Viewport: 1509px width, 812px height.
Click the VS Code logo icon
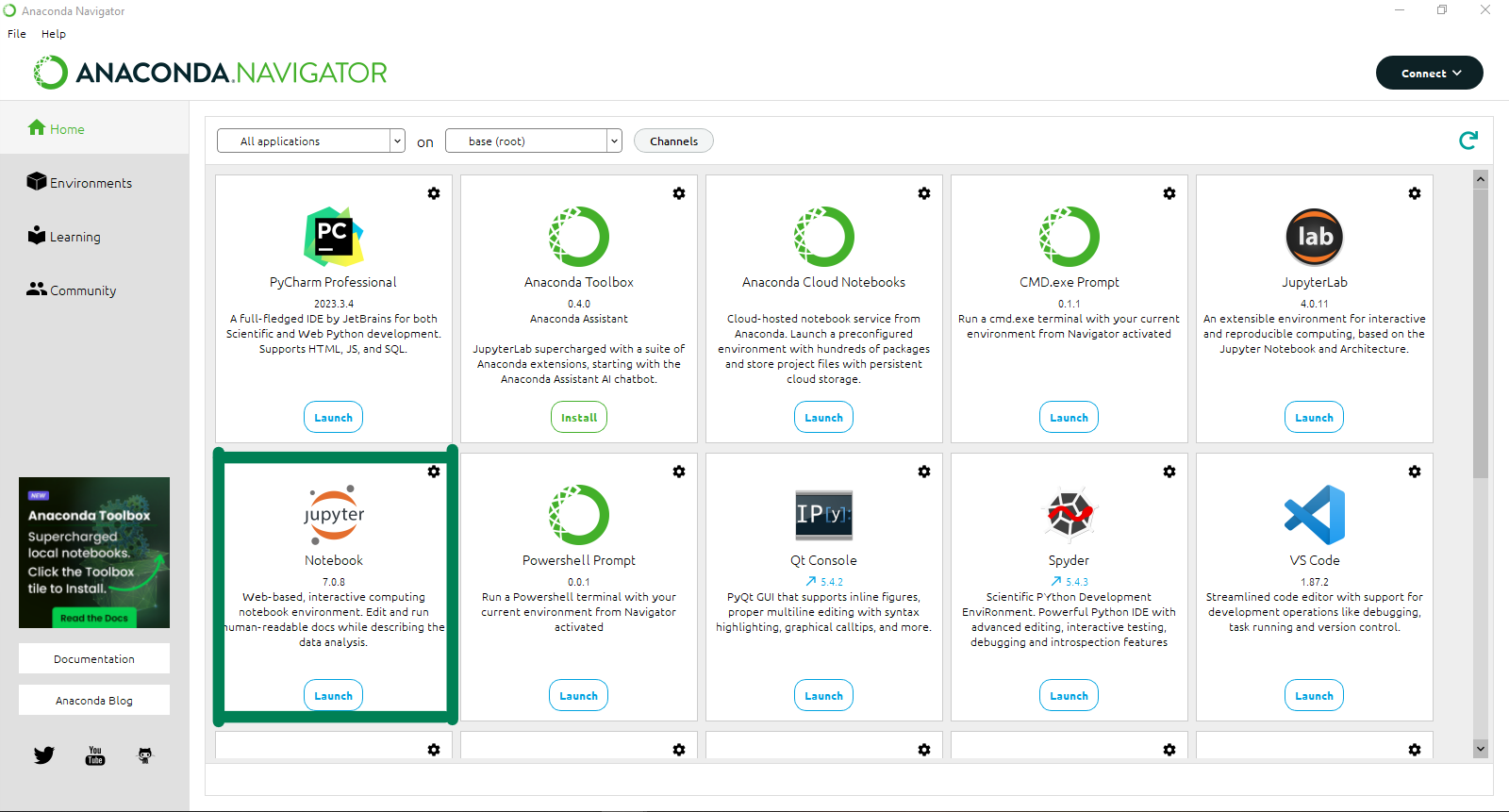1315,515
